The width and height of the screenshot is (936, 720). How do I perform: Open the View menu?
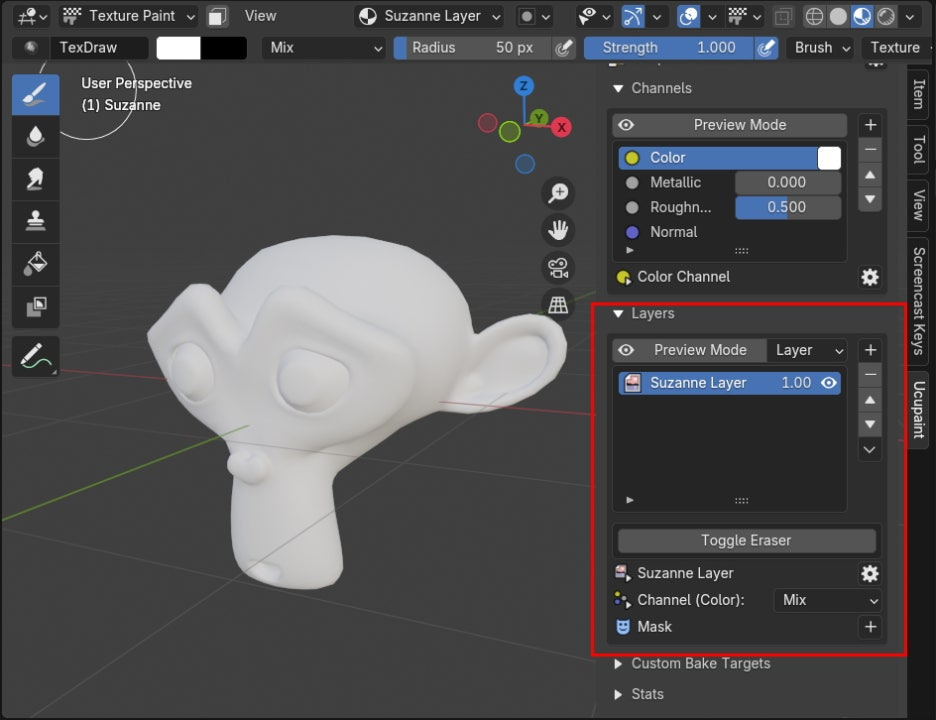(x=260, y=16)
